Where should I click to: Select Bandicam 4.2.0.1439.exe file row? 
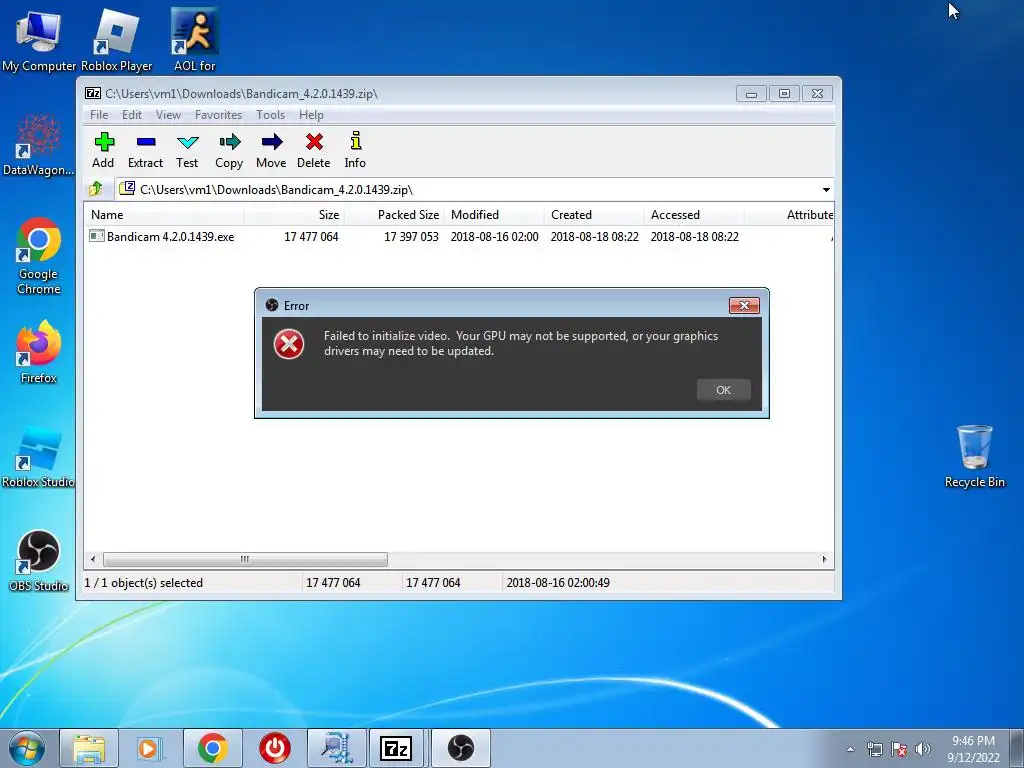click(x=460, y=236)
